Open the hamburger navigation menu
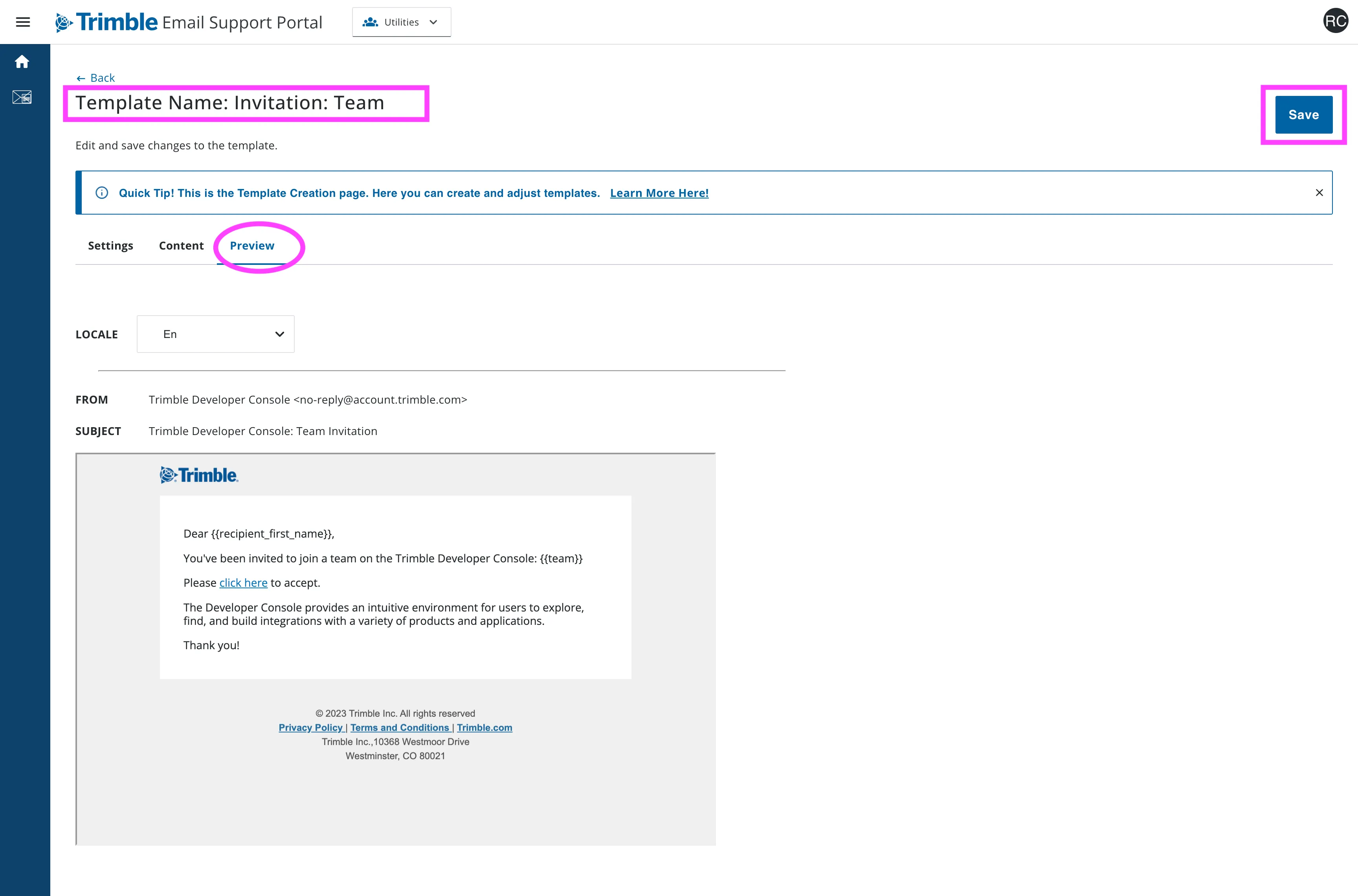 click(23, 22)
